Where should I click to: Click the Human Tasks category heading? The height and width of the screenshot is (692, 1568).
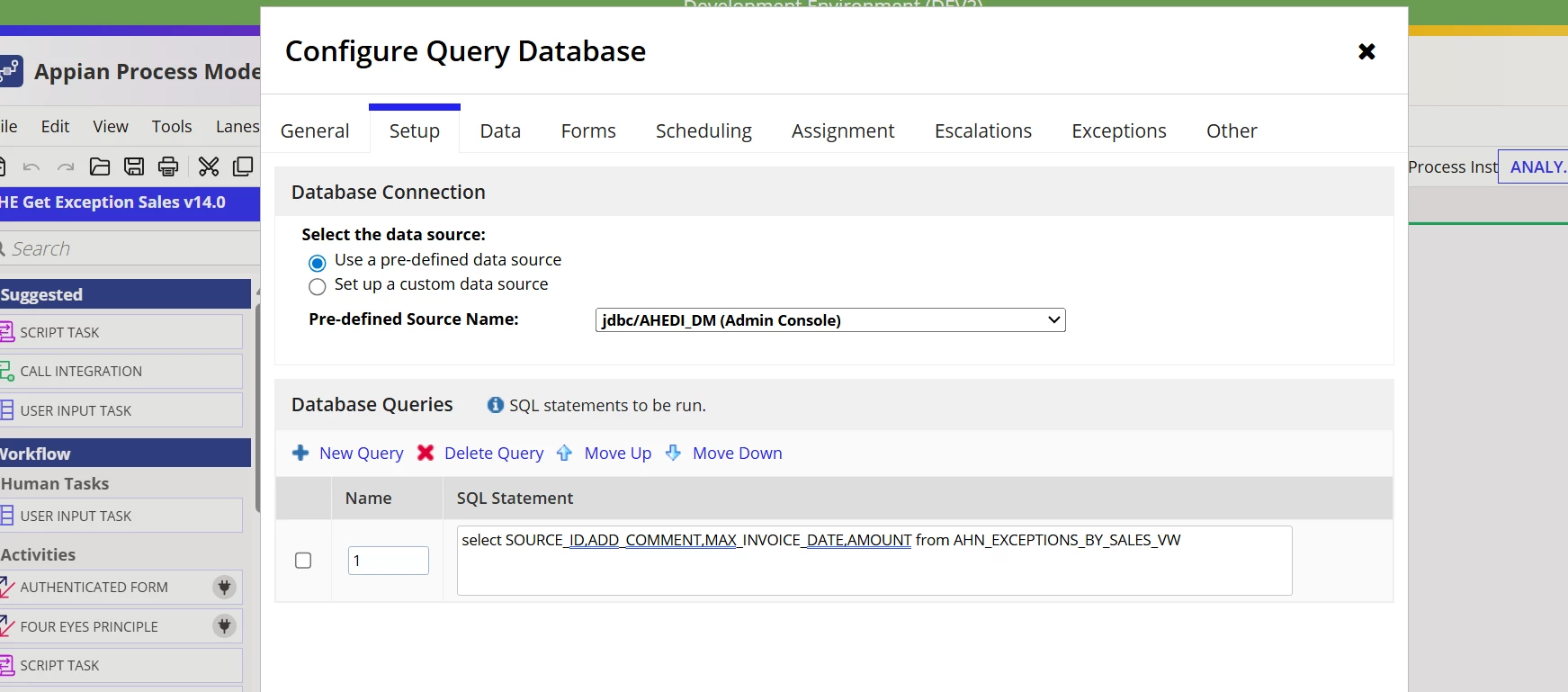coord(55,484)
